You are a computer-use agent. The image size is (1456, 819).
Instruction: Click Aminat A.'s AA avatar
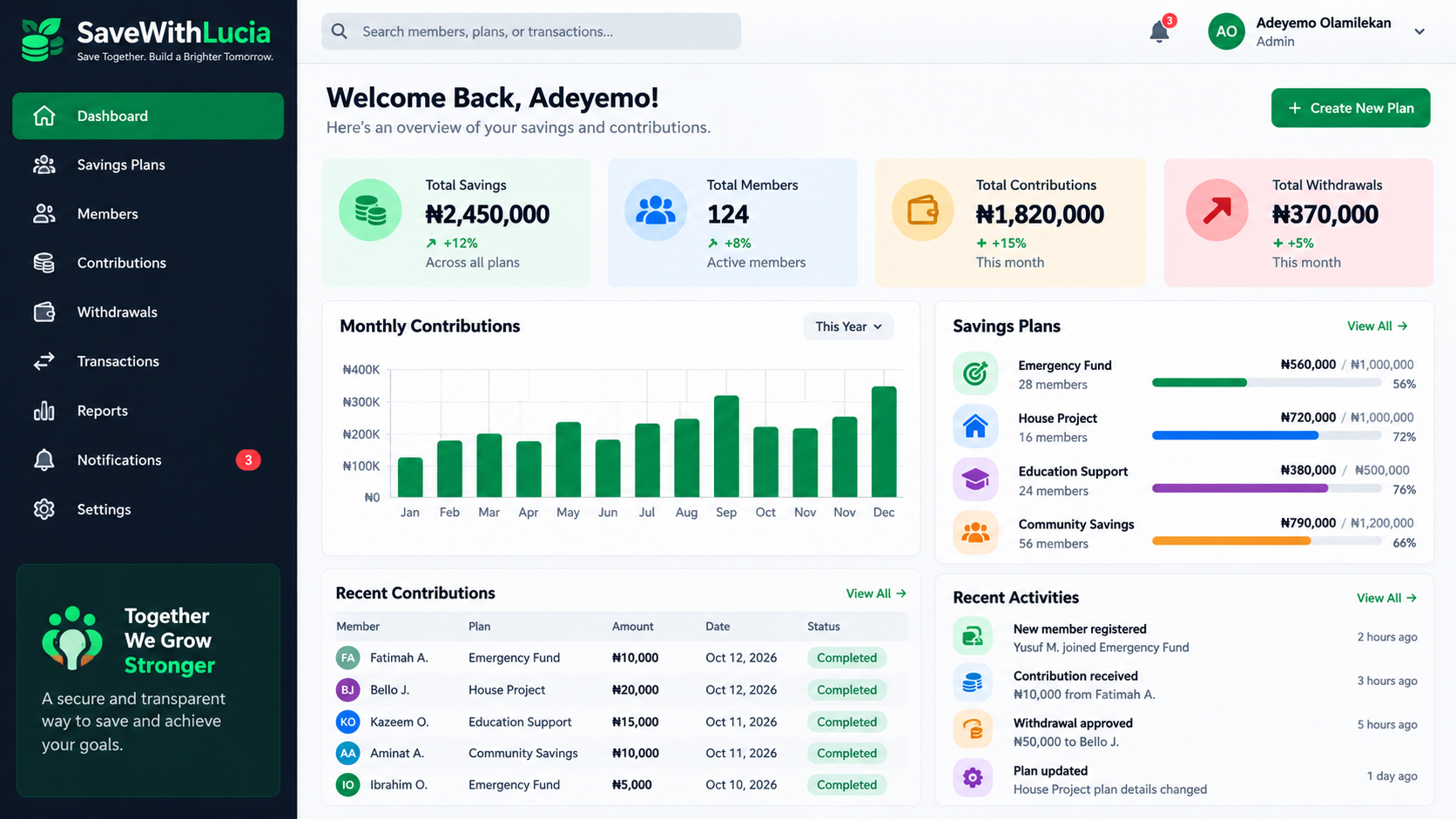347,753
